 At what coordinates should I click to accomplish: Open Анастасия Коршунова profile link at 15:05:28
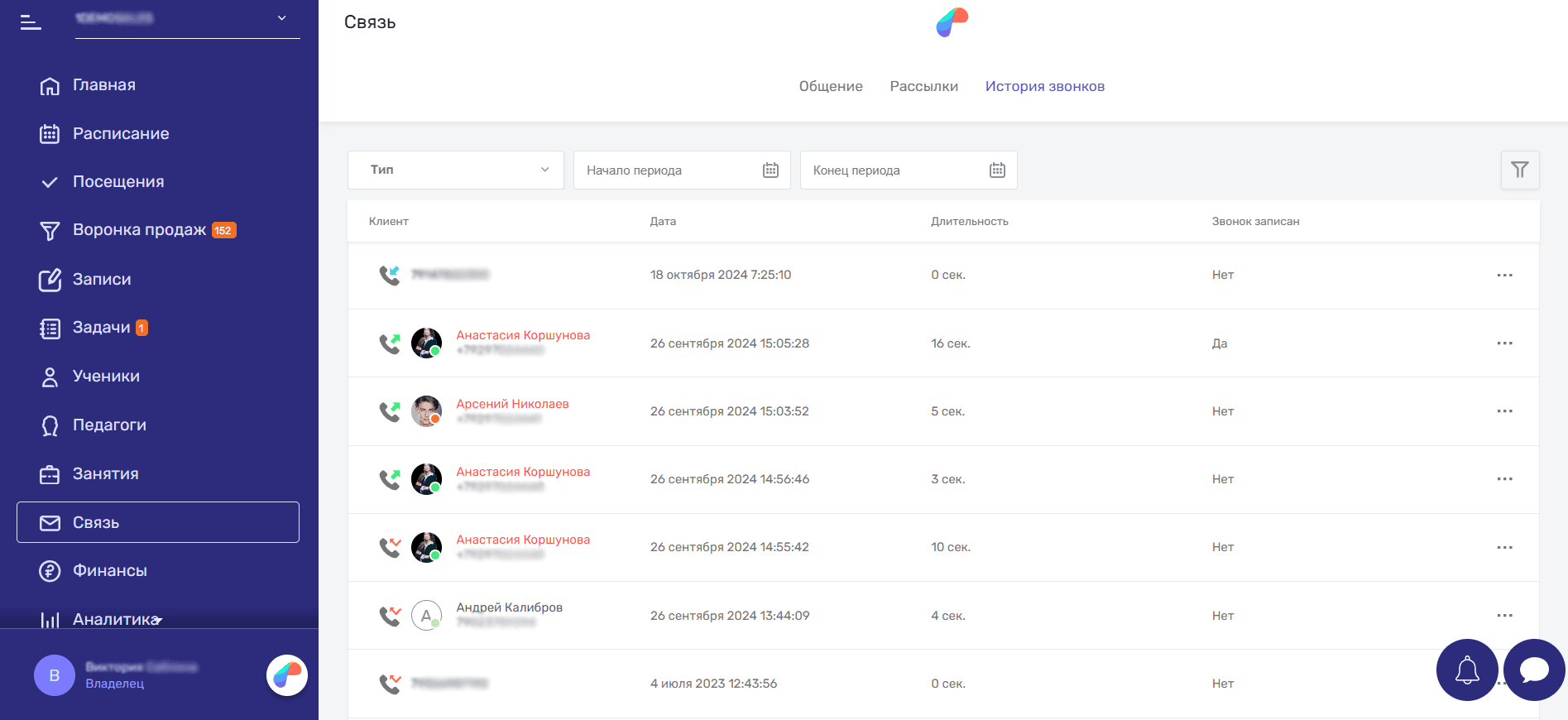pyautogui.click(x=523, y=335)
